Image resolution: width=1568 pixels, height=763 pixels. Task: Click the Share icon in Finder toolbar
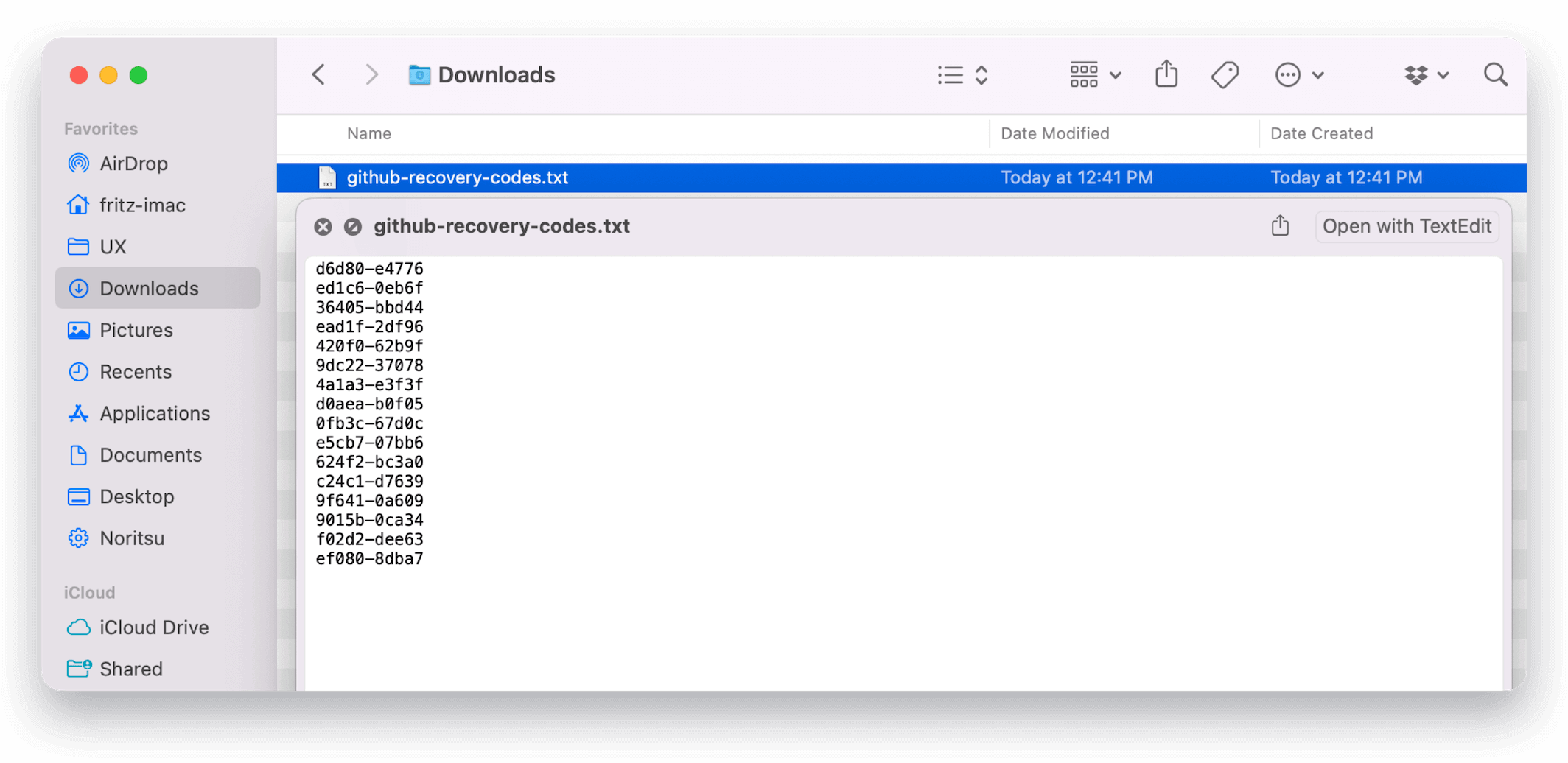tap(1166, 75)
